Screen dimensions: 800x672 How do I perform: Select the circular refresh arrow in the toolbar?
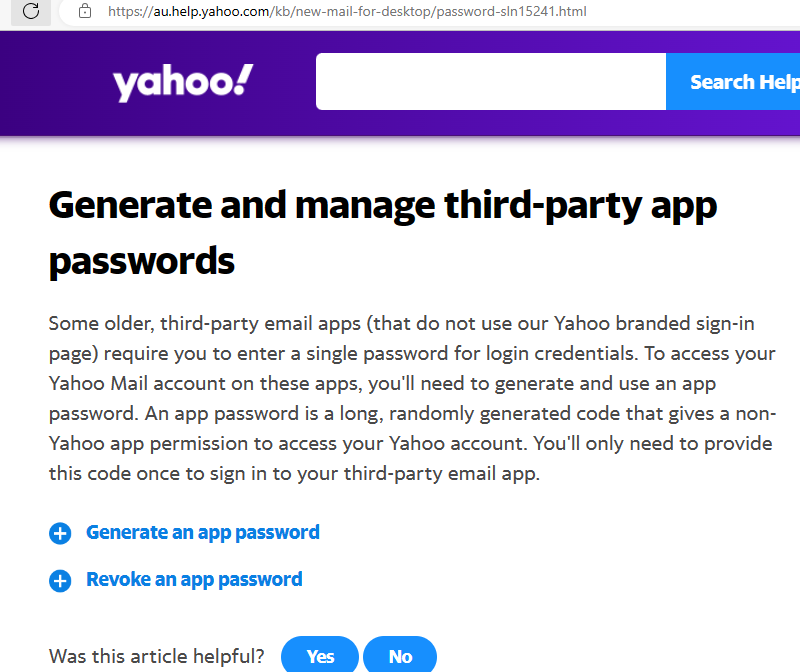[30, 13]
